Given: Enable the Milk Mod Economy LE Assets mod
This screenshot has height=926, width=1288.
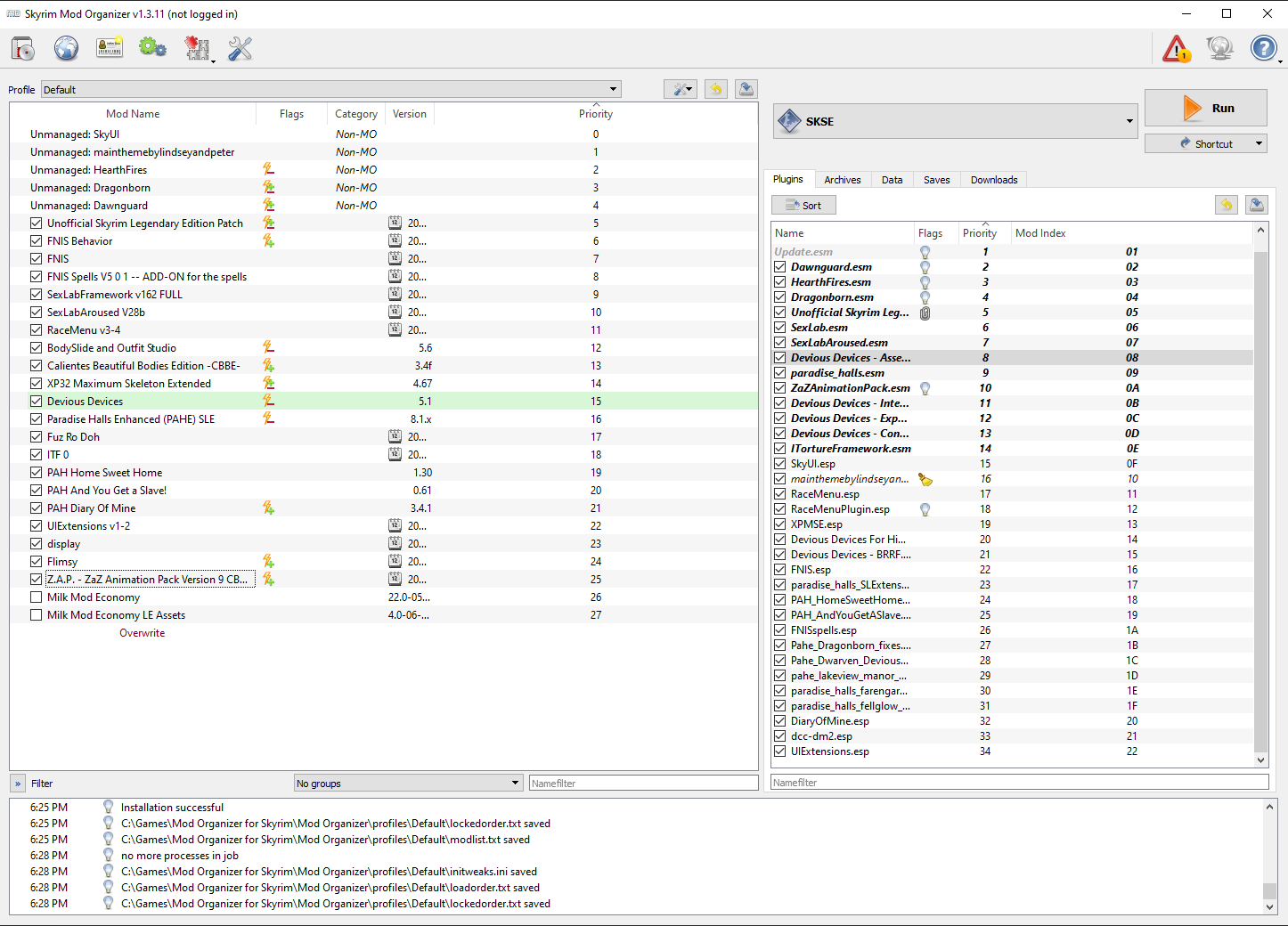Looking at the screenshot, I should pos(36,614).
